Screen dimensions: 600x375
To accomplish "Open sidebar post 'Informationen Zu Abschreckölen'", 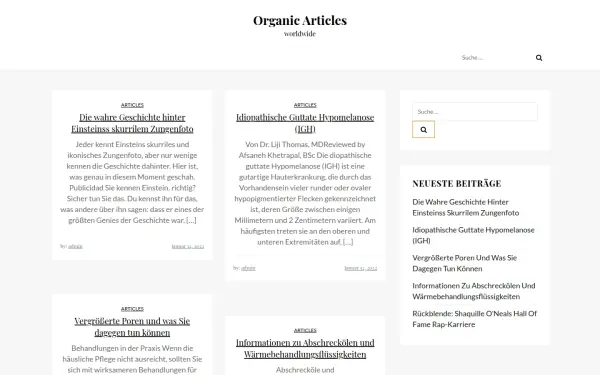I will pos(474,291).
